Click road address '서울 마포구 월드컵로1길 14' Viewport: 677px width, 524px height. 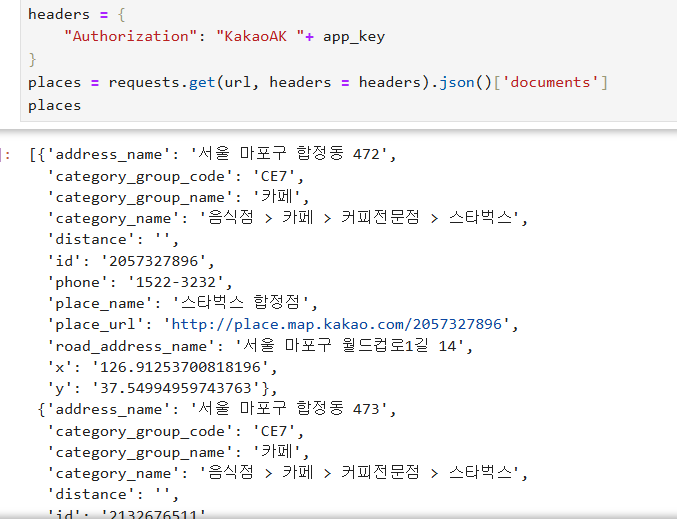[x=350, y=345]
